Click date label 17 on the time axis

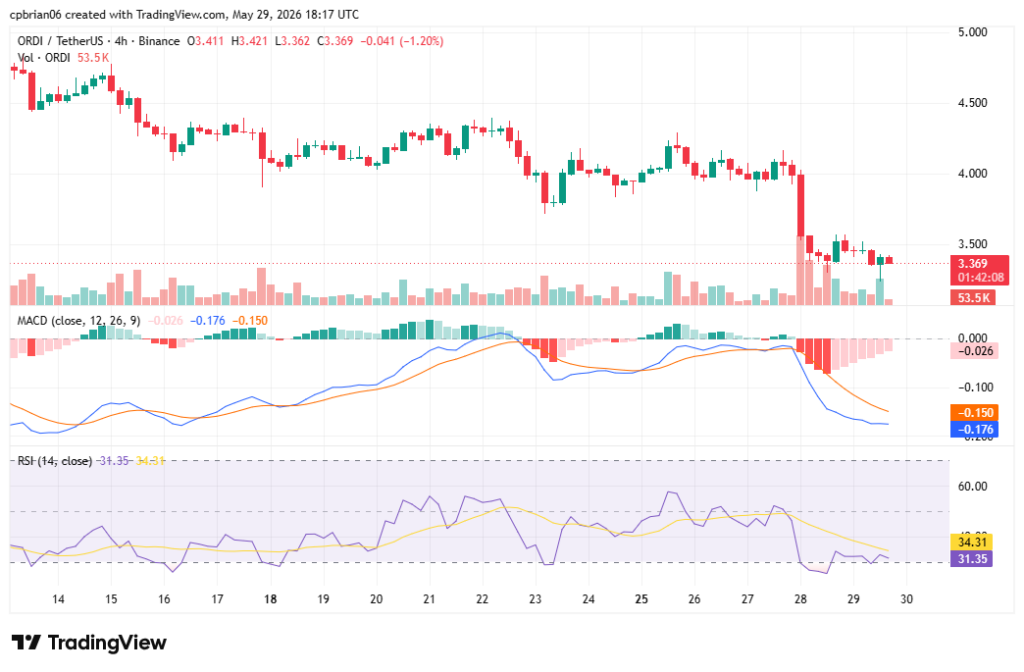pyautogui.click(x=217, y=600)
